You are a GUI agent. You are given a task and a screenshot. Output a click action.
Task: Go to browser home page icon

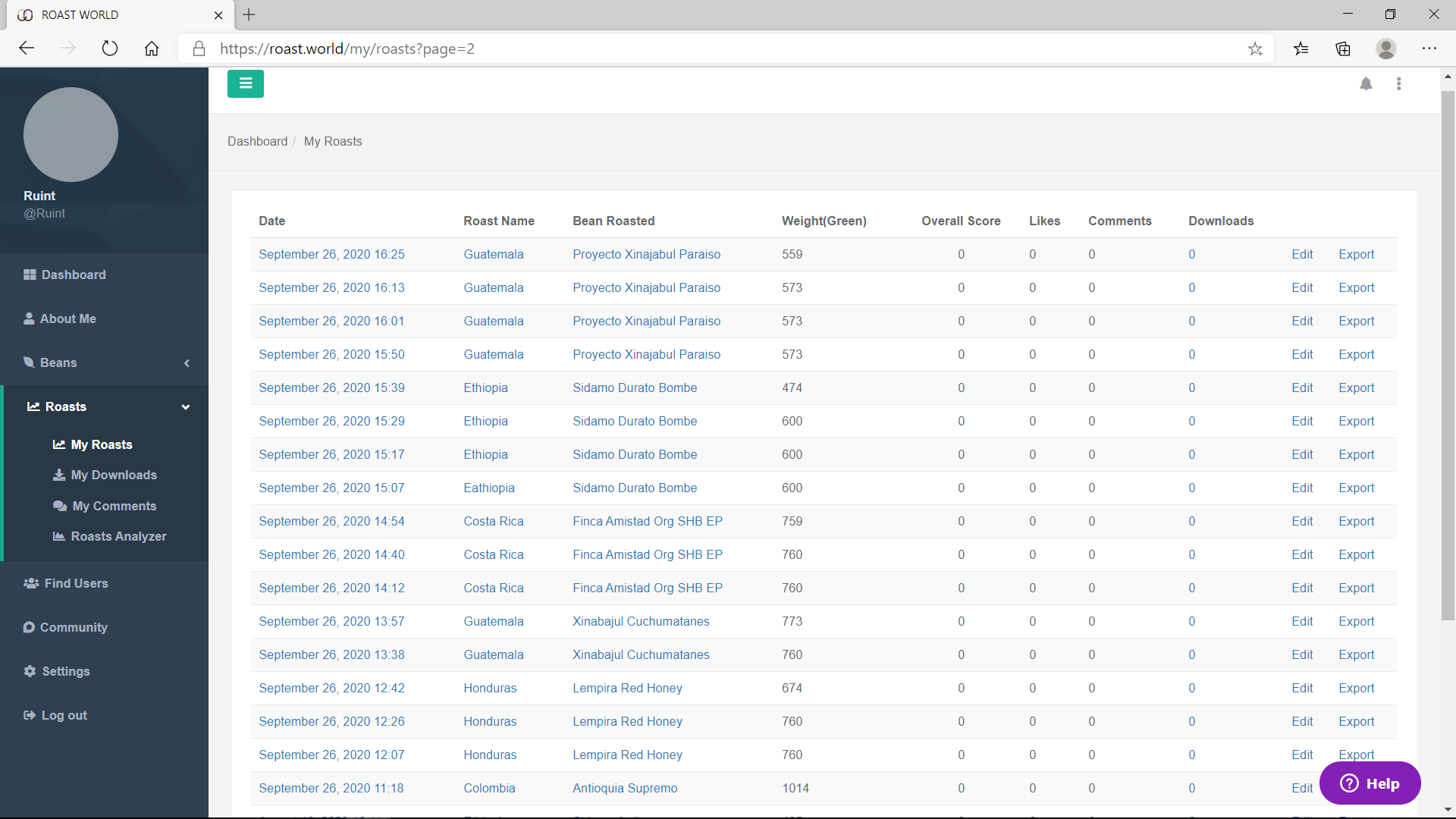click(152, 49)
